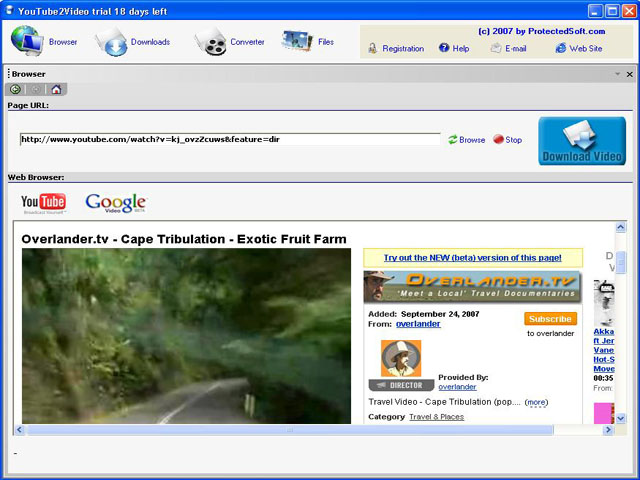
Task: Click the Registration lock icon
Action: pos(372,49)
